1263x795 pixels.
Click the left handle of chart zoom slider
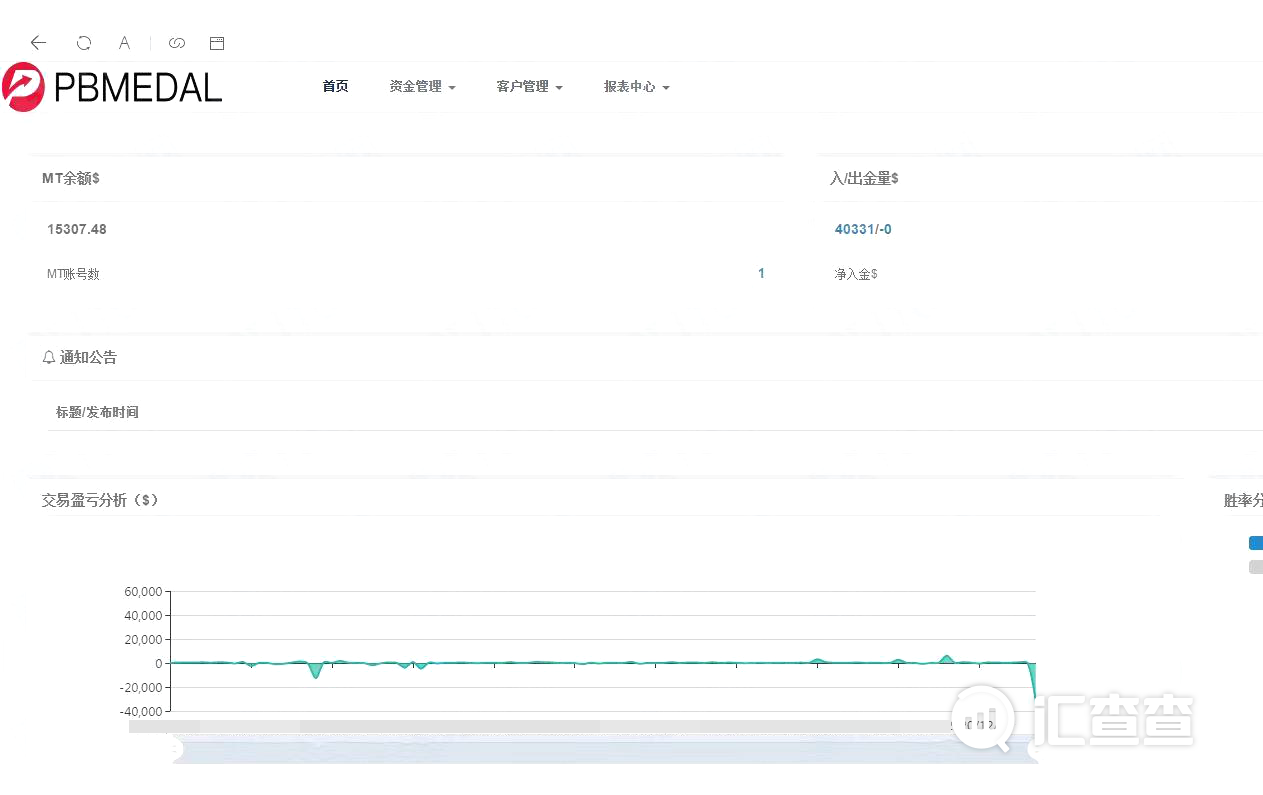tap(175, 750)
